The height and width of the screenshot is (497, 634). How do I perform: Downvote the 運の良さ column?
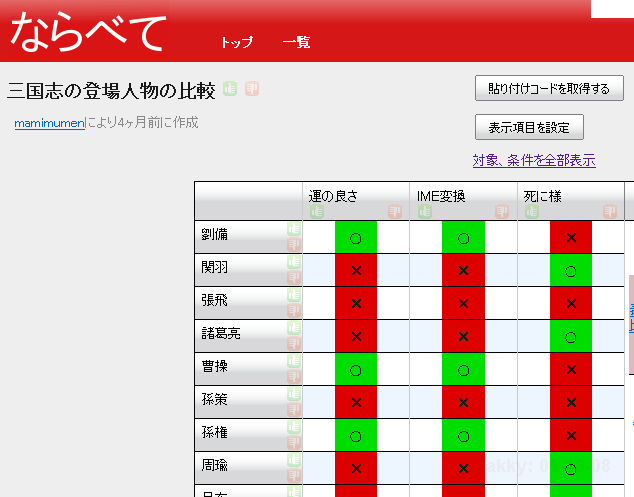coord(395,211)
